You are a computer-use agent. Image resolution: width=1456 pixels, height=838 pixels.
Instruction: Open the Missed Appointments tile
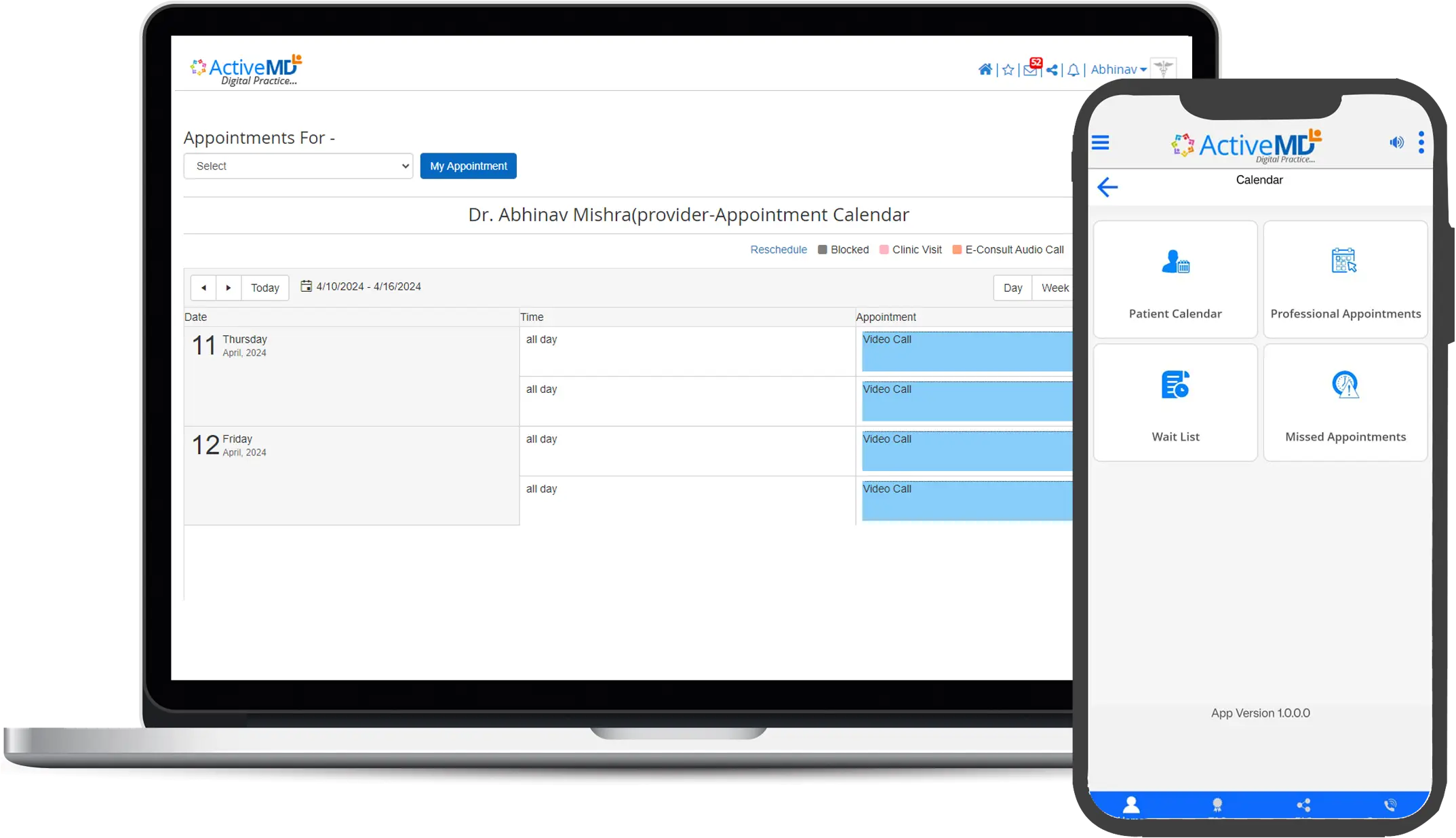click(x=1345, y=402)
